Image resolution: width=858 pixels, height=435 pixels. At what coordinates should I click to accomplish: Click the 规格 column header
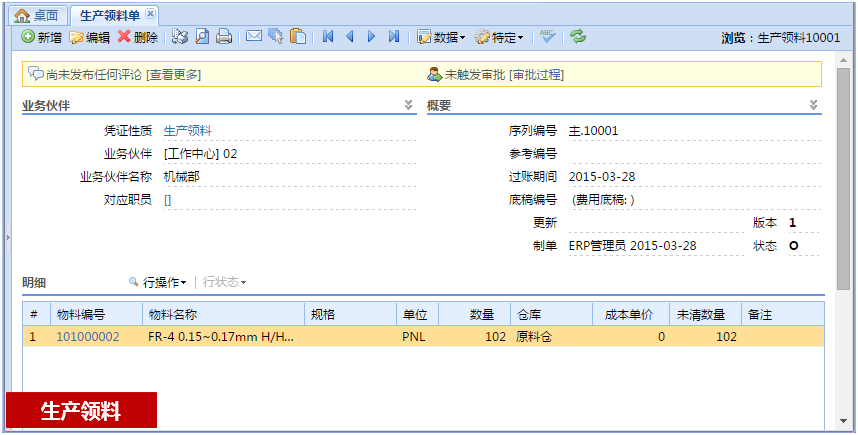click(350, 315)
